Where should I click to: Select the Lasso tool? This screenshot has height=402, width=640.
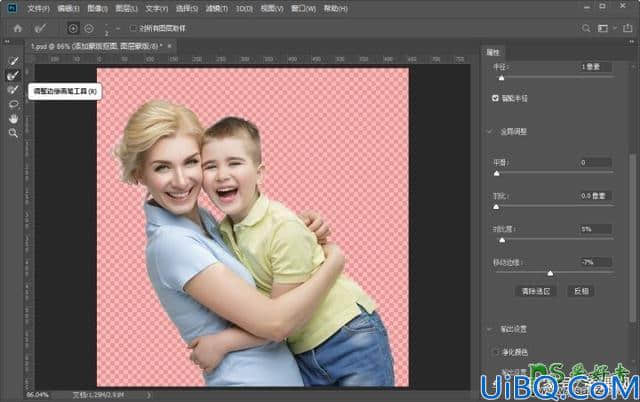coord(13,104)
